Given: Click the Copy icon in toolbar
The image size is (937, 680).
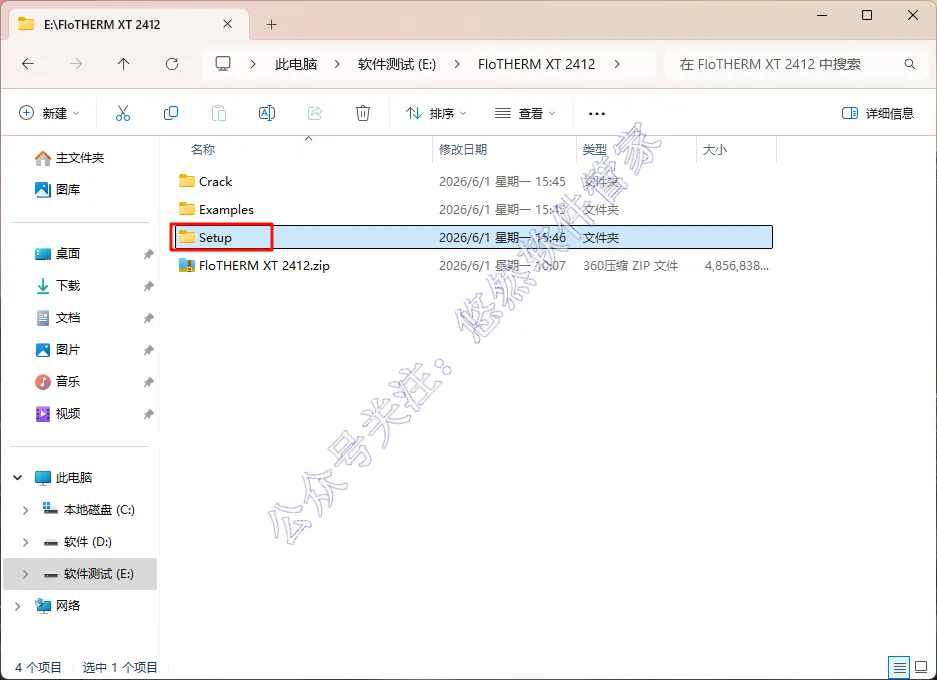Looking at the screenshot, I should 171,113.
